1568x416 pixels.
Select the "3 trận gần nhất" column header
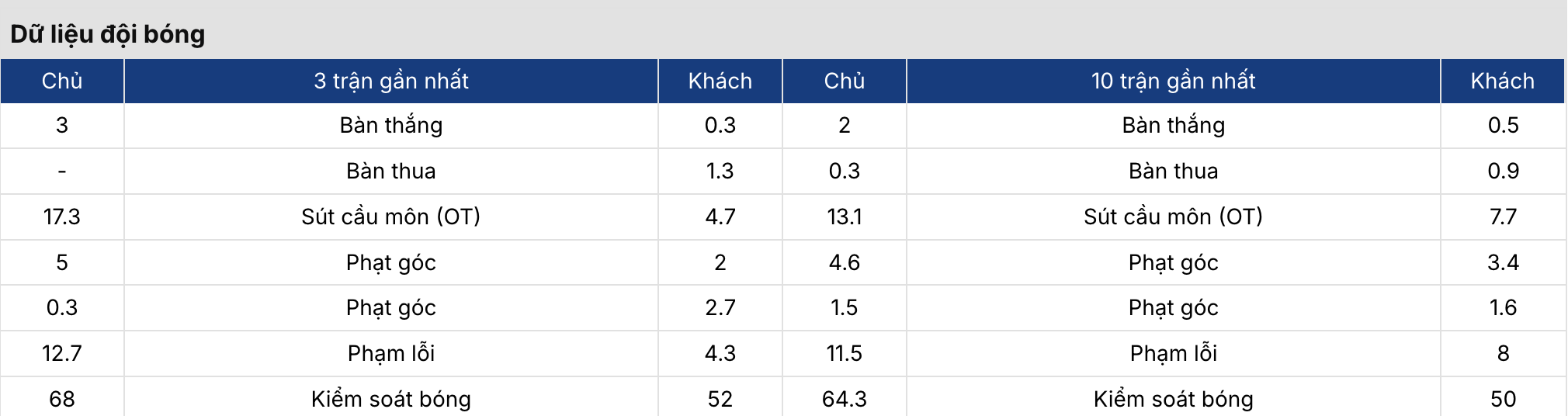point(390,81)
